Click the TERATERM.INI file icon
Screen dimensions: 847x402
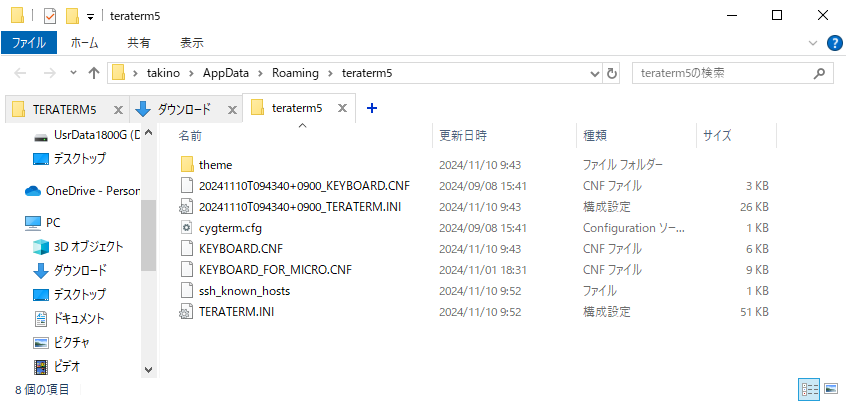tap(187, 312)
